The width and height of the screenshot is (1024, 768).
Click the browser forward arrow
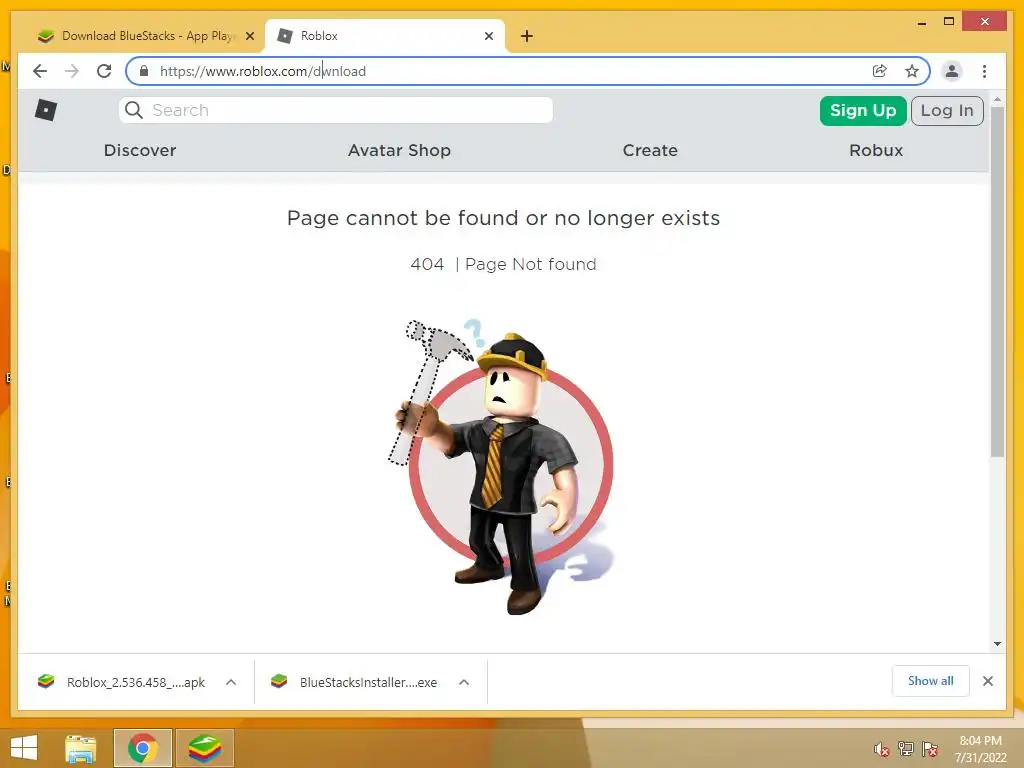pyautogui.click(x=72, y=71)
